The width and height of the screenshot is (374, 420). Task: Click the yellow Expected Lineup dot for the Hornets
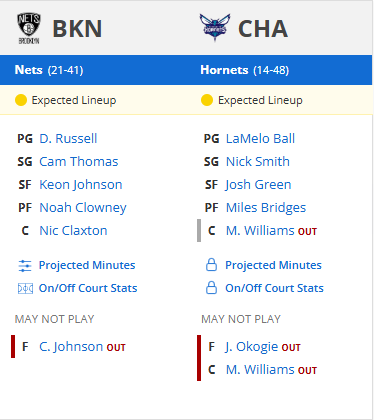(x=207, y=100)
